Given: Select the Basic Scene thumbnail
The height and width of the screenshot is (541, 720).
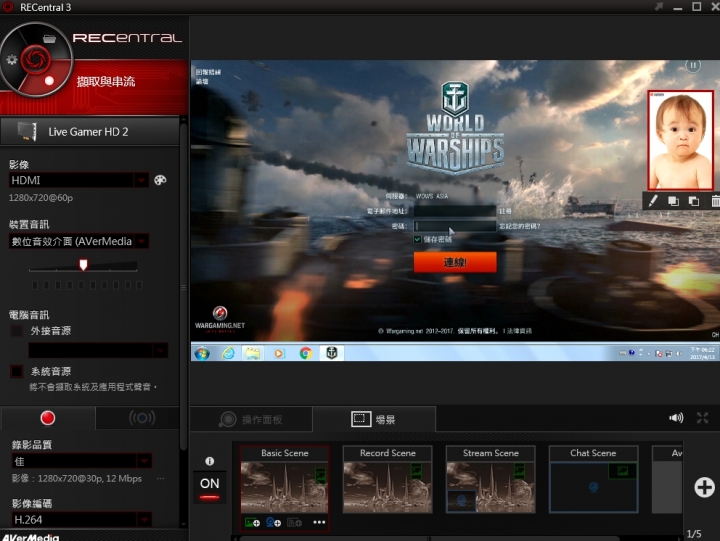Looking at the screenshot, I should tap(285, 487).
